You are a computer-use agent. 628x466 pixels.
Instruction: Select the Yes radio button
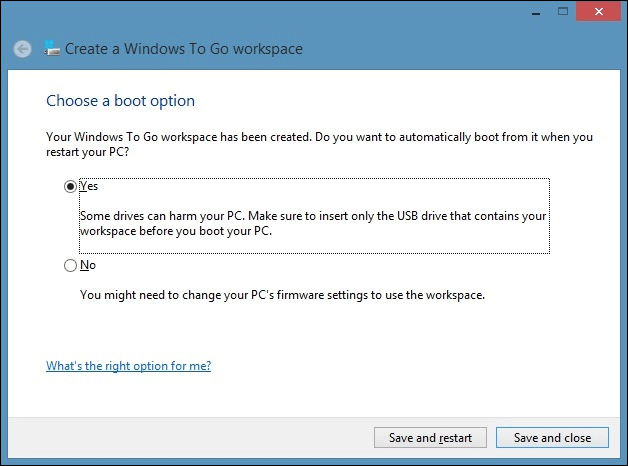tap(70, 186)
